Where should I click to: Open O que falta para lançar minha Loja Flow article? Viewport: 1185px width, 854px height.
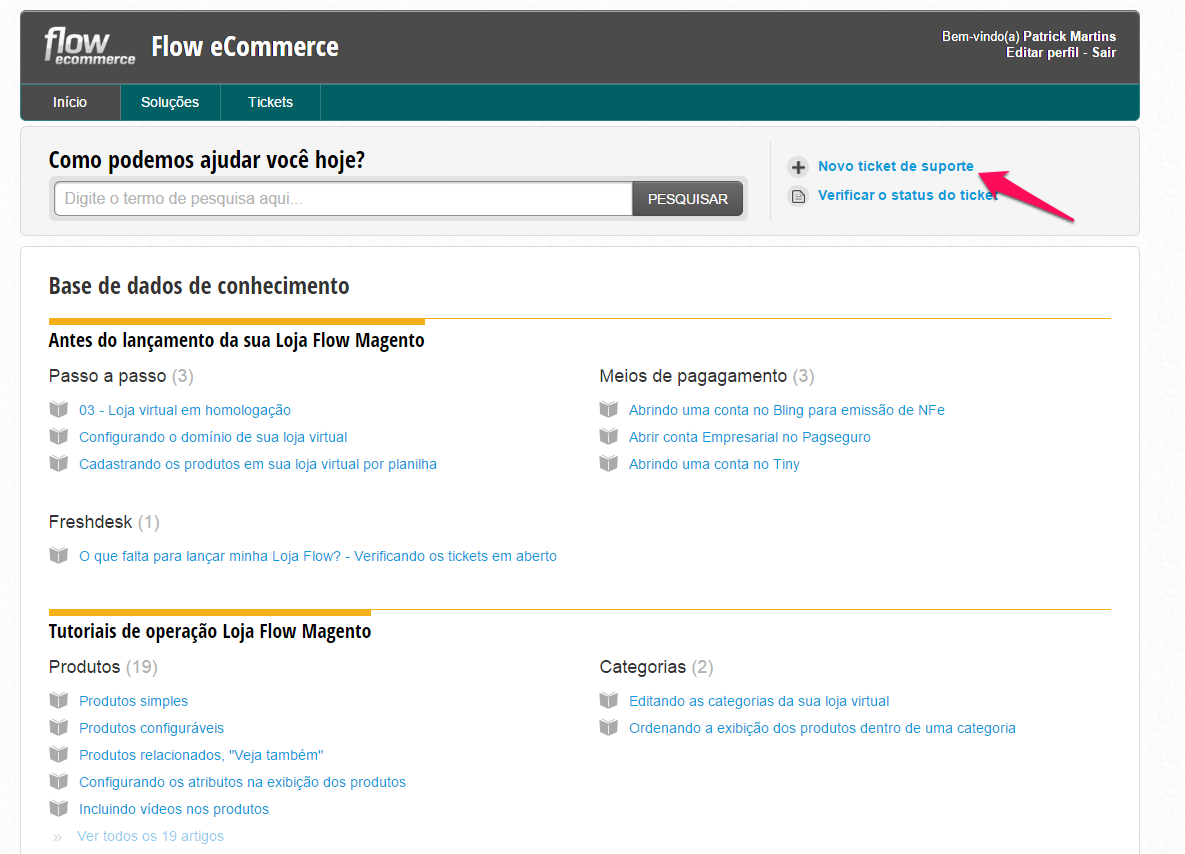tap(318, 556)
